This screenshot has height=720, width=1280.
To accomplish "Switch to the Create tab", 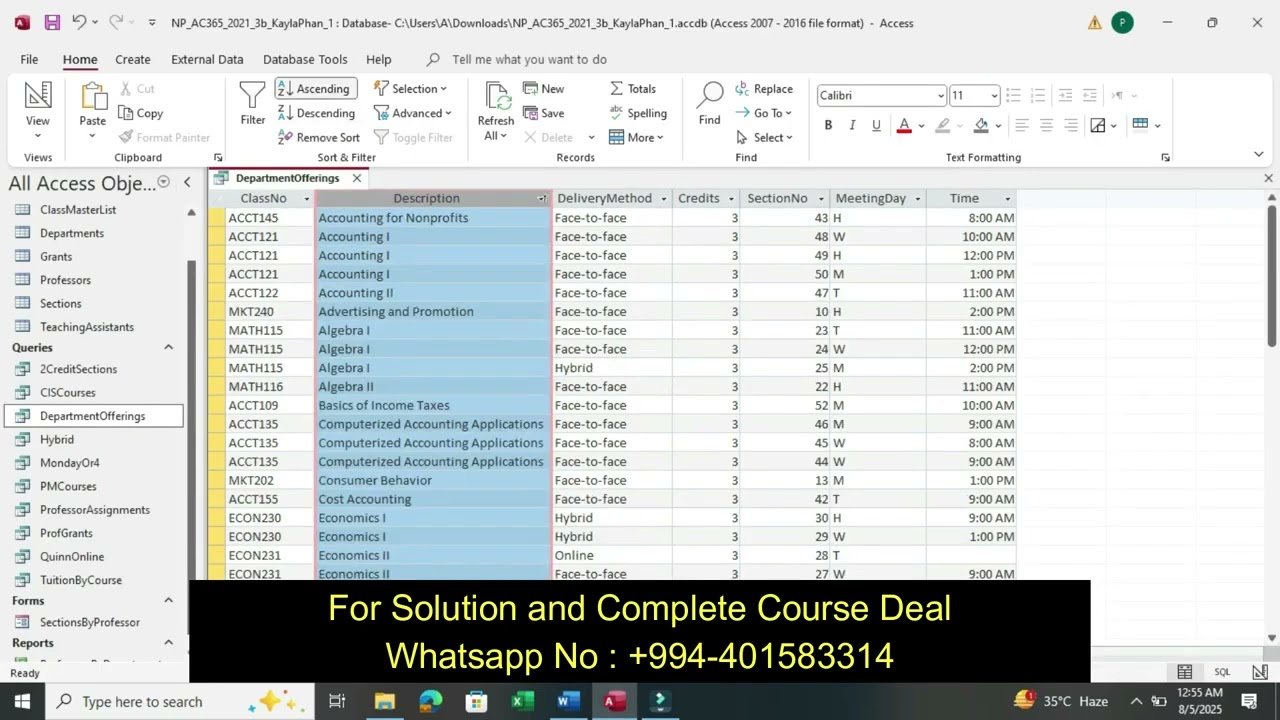I will coord(132,60).
